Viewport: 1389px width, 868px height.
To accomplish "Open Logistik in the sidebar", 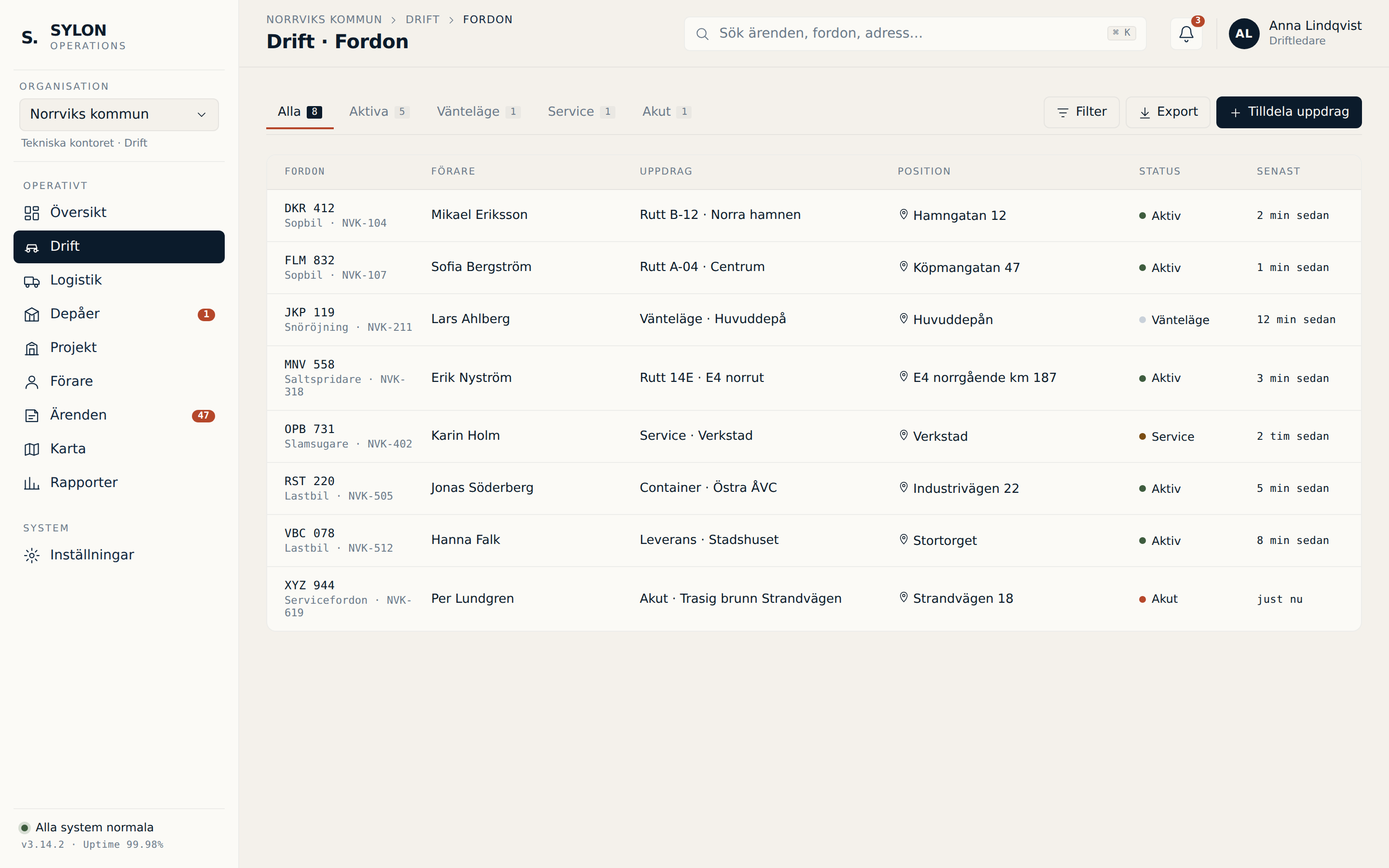I will tap(119, 281).
